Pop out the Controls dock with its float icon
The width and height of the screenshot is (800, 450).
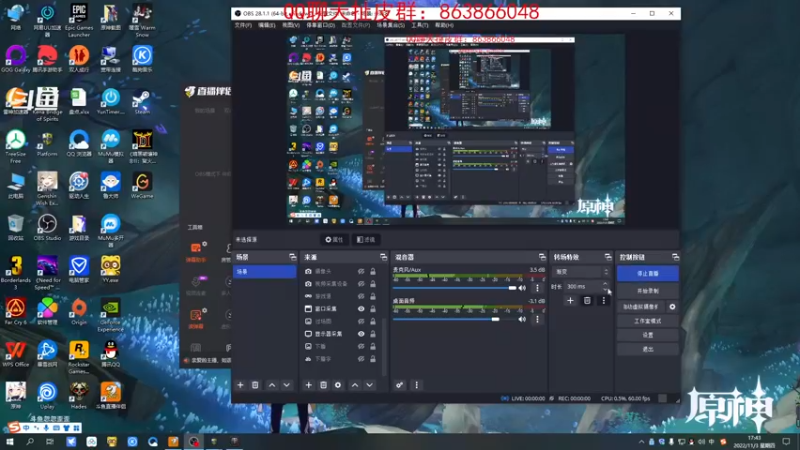coord(675,257)
